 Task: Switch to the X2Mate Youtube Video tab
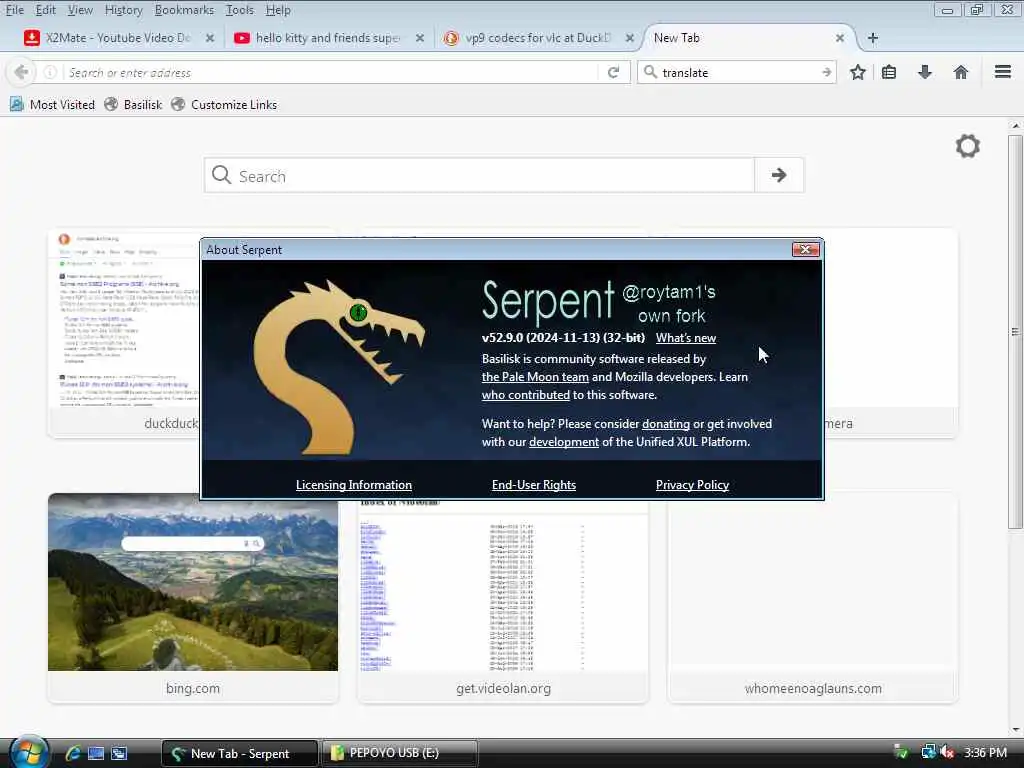118,38
